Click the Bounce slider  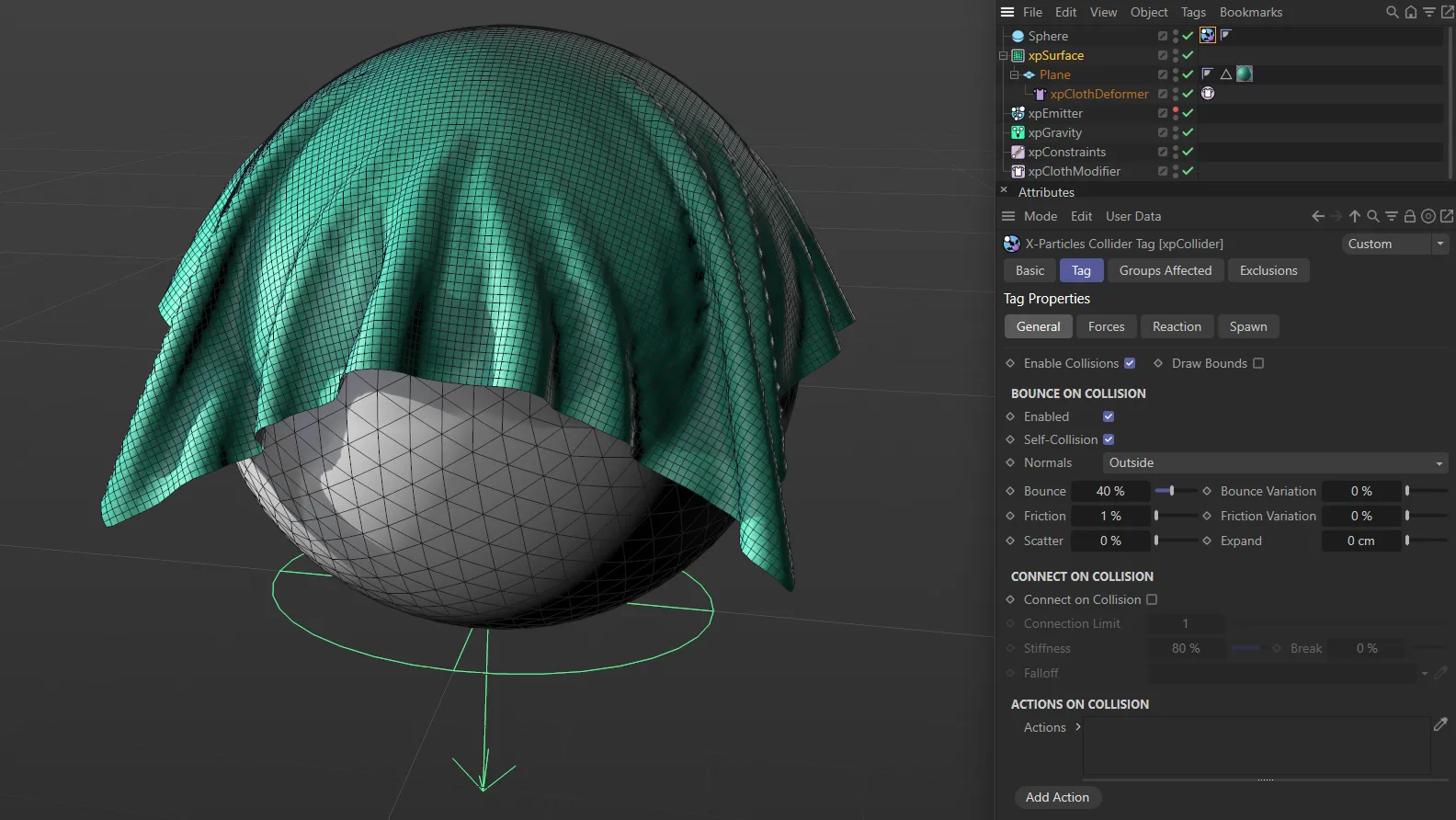coord(1175,491)
